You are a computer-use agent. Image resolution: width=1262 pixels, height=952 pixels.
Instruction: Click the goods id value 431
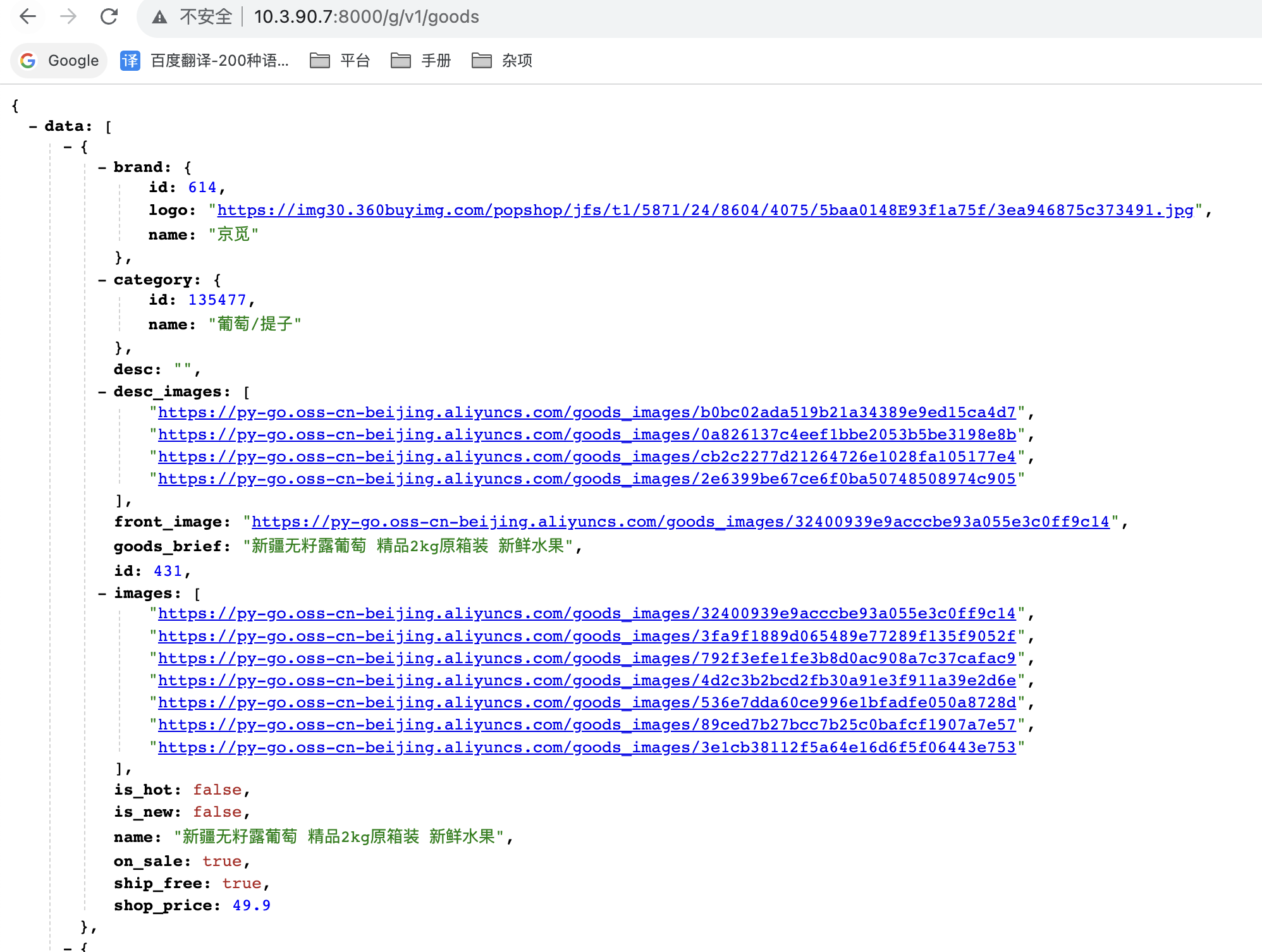[168, 571]
